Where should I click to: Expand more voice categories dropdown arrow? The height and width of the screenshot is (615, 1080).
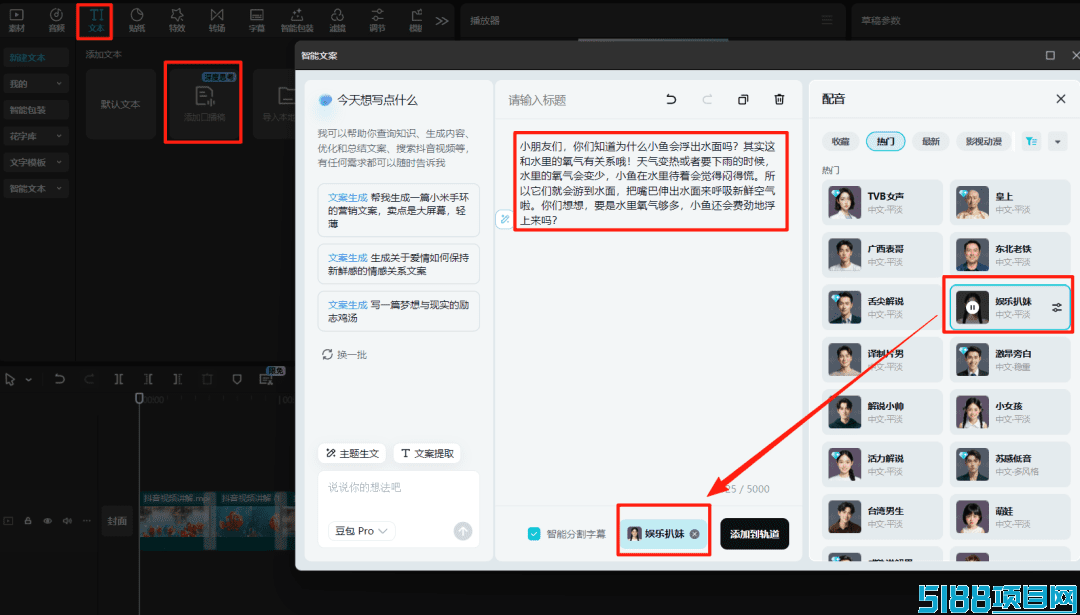coord(1057,141)
